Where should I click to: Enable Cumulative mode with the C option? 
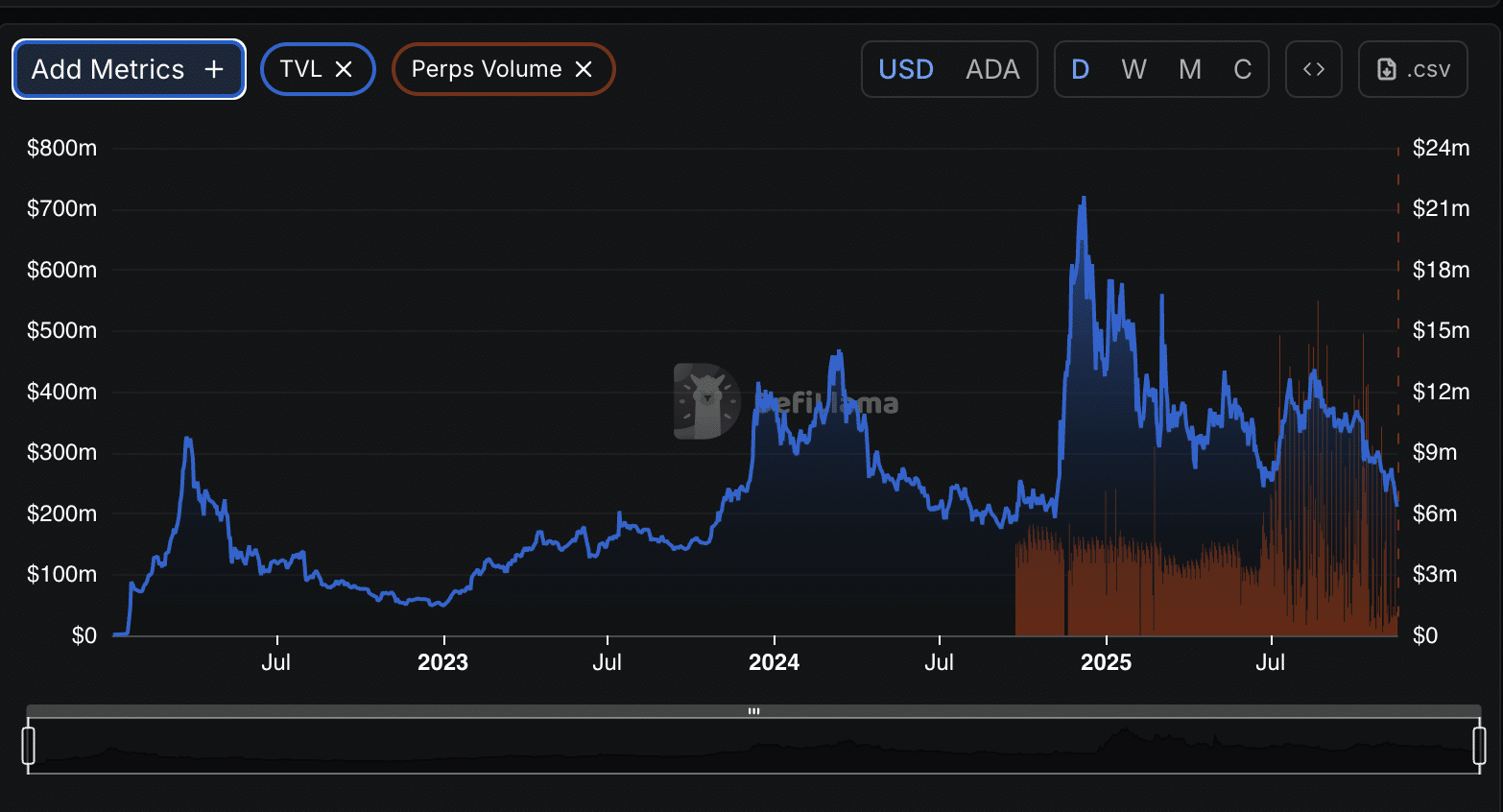coord(1242,68)
